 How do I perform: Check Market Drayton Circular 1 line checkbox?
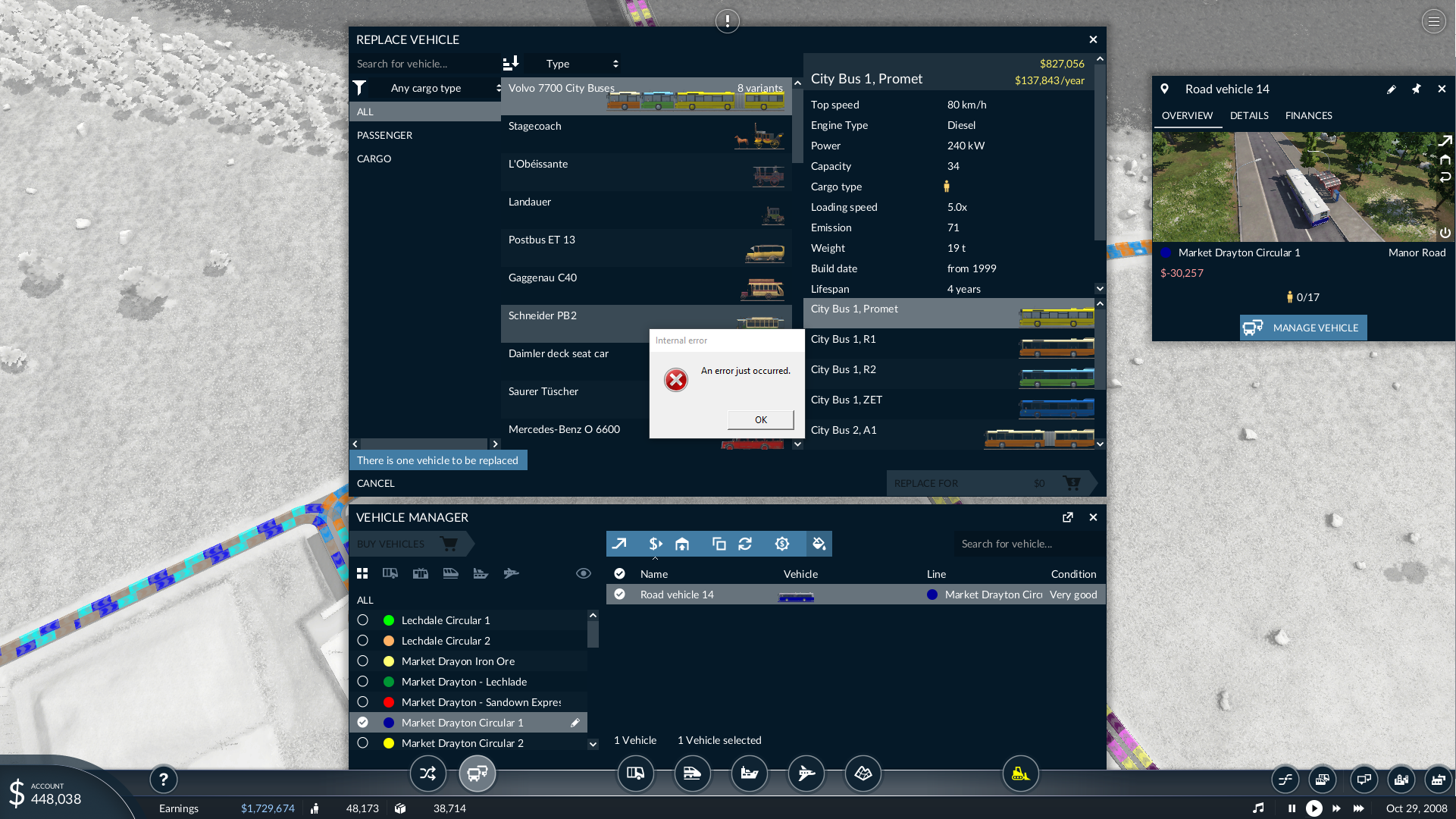(363, 722)
